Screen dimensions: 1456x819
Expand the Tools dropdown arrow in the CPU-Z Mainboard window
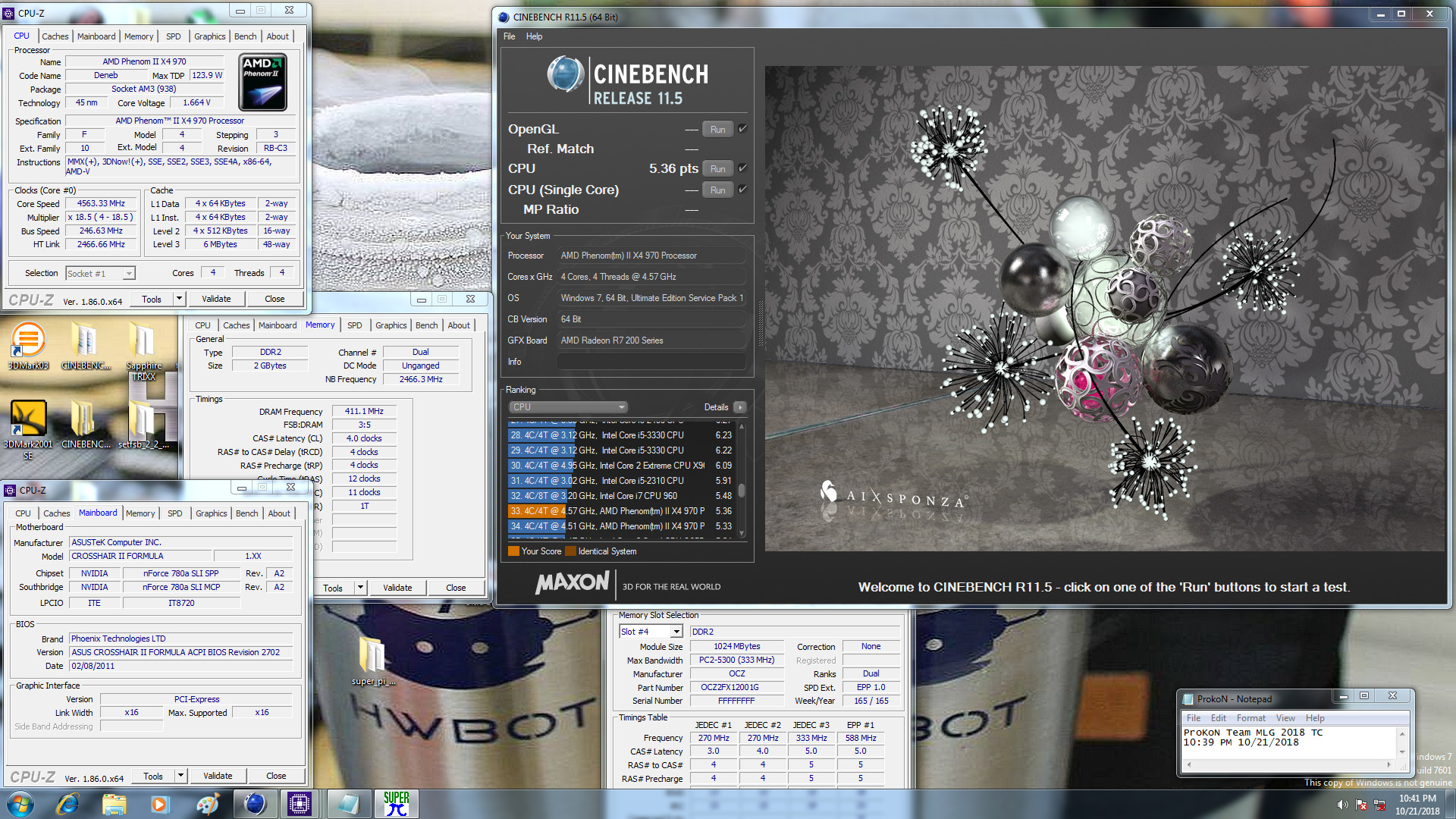(180, 776)
